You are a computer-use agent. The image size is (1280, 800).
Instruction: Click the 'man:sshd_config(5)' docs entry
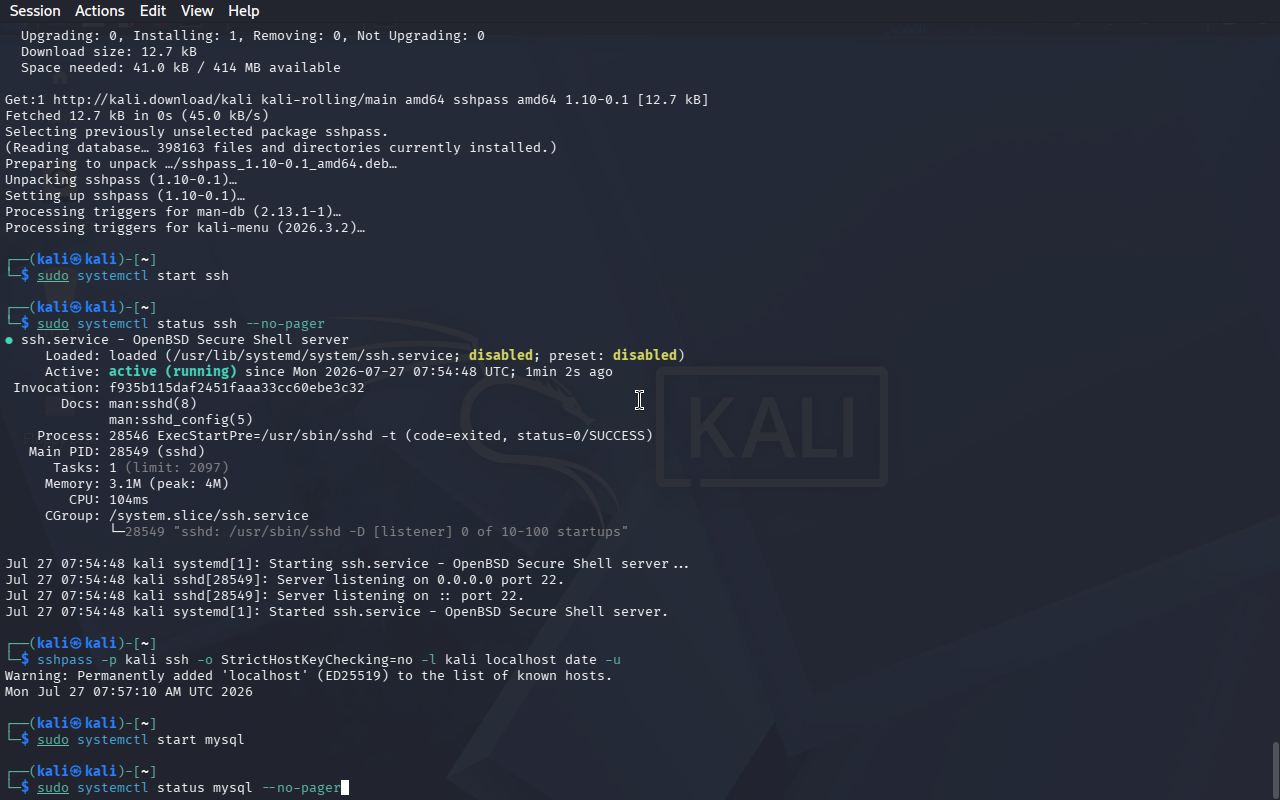pos(181,420)
